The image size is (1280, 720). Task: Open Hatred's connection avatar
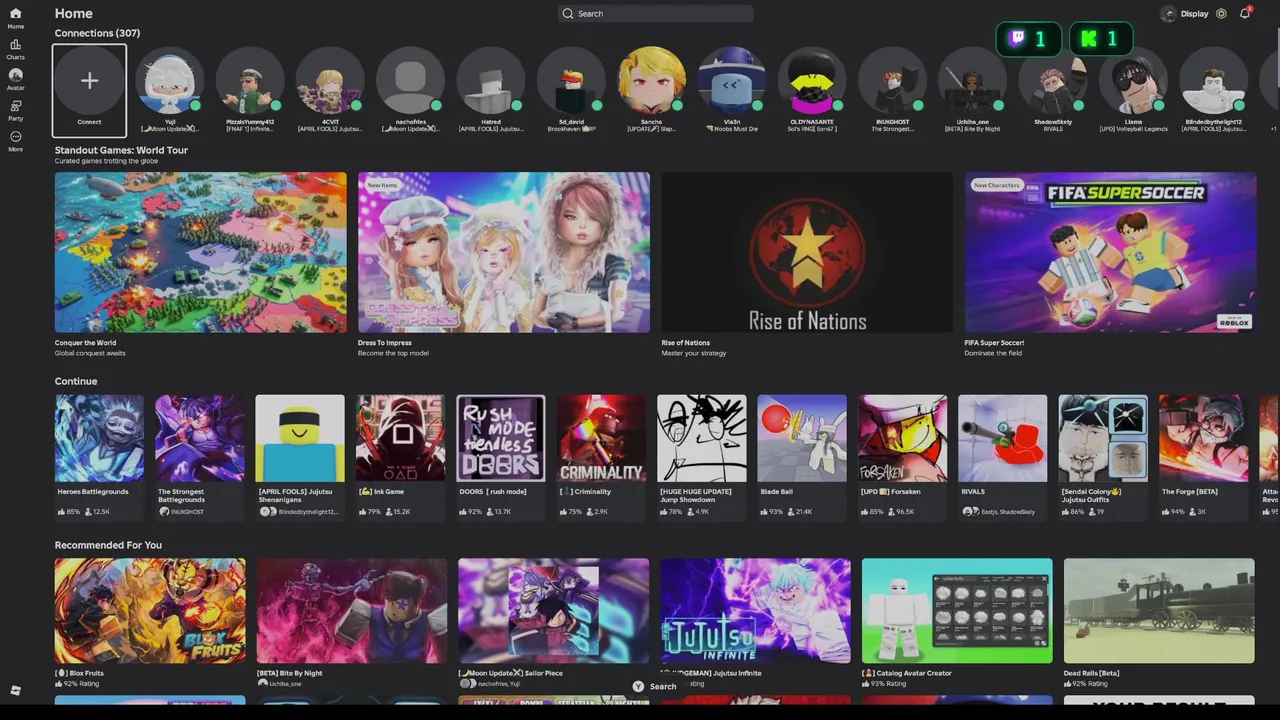click(x=491, y=81)
